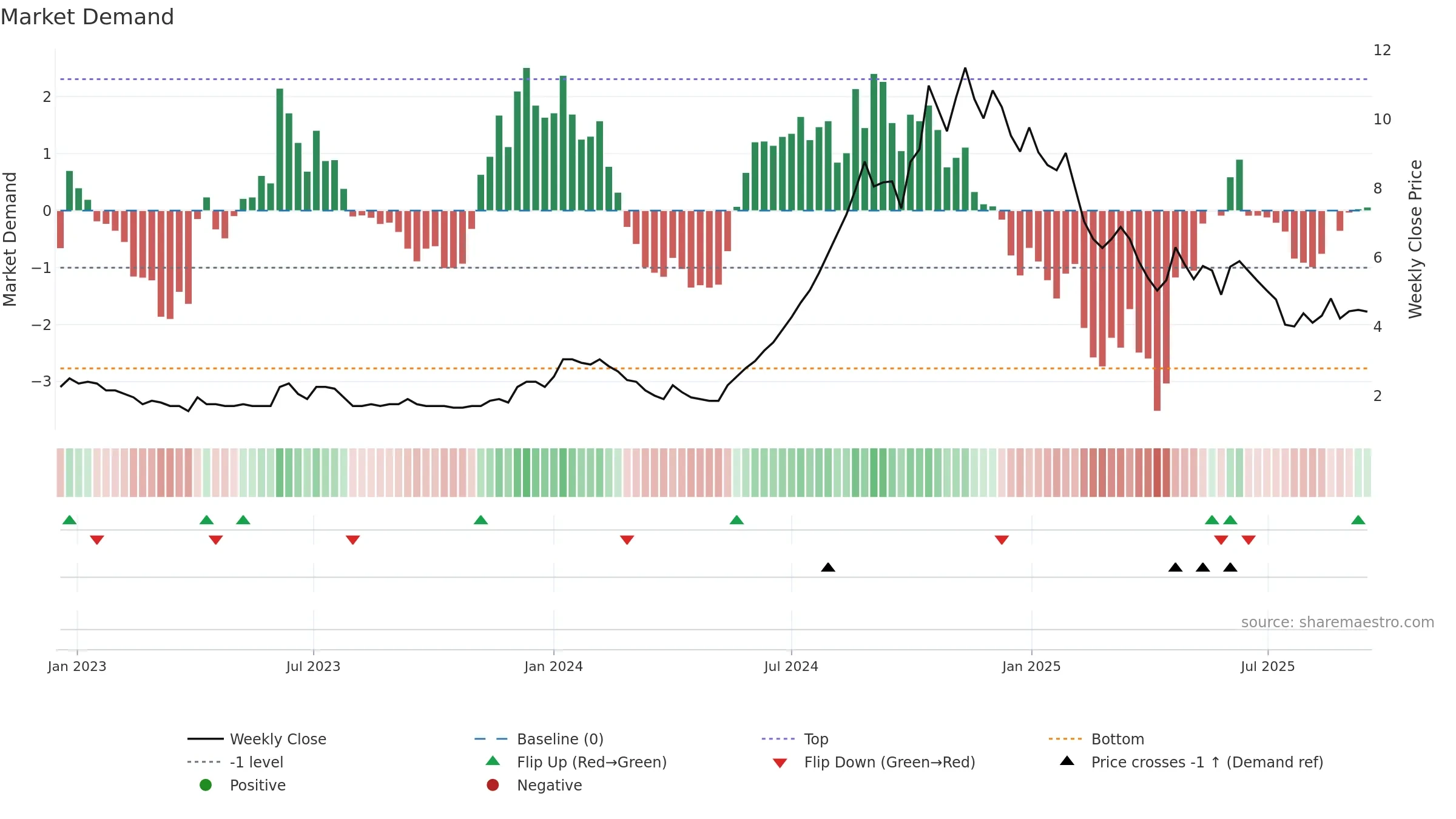The width and height of the screenshot is (1456, 819).
Task: Toggle the Negative legend entry
Action: tap(534, 785)
